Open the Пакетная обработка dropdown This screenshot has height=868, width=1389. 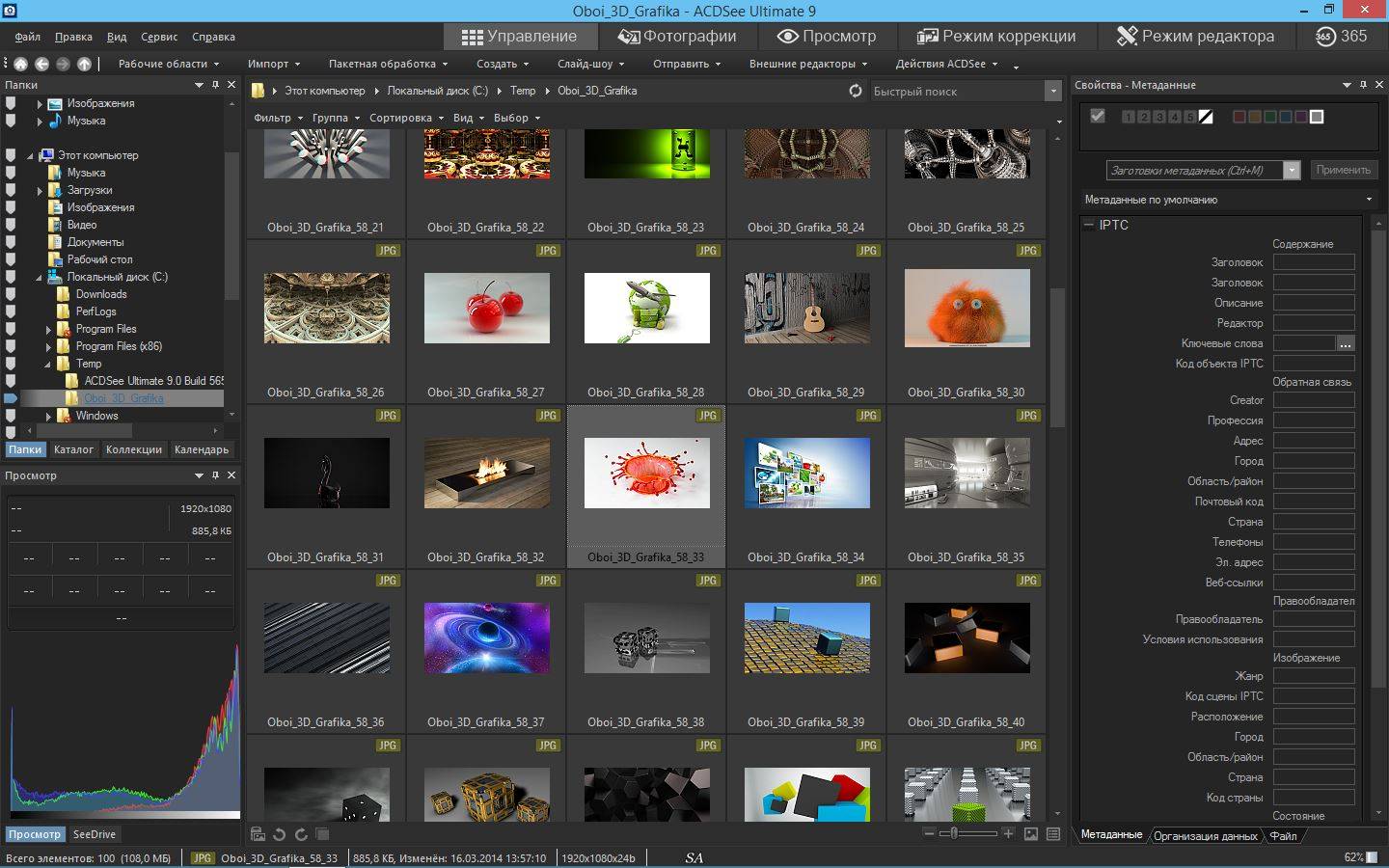pyautogui.click(x=388, y=64)
